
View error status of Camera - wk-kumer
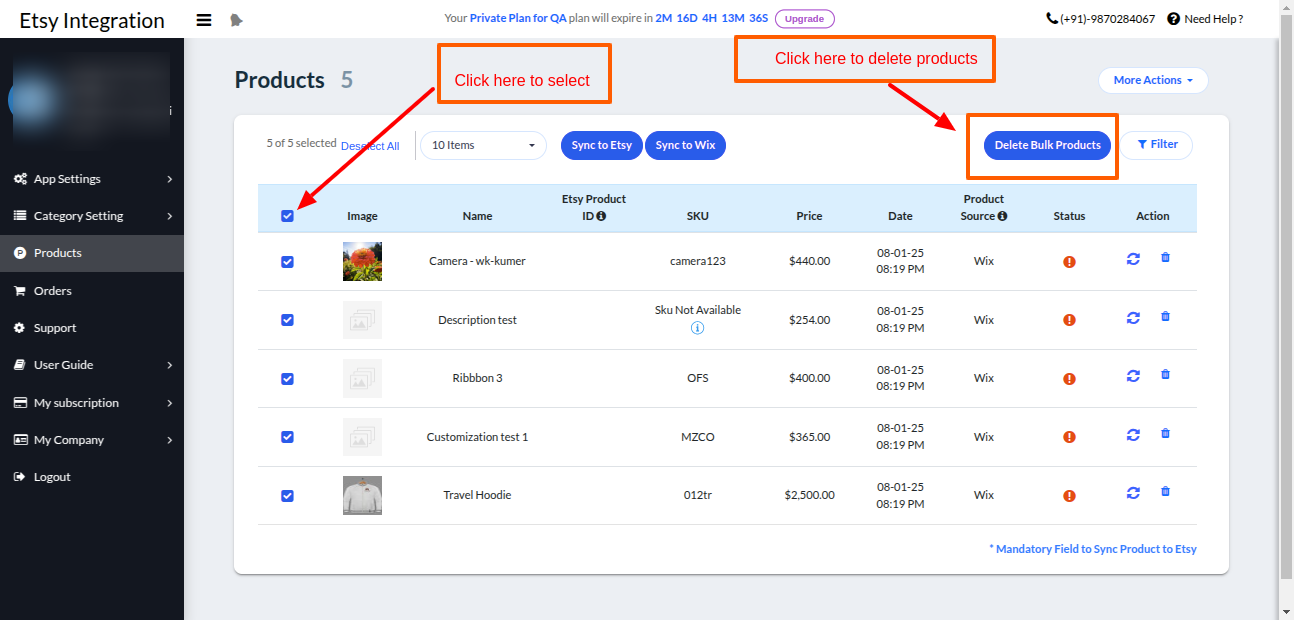click(1069, 262)
